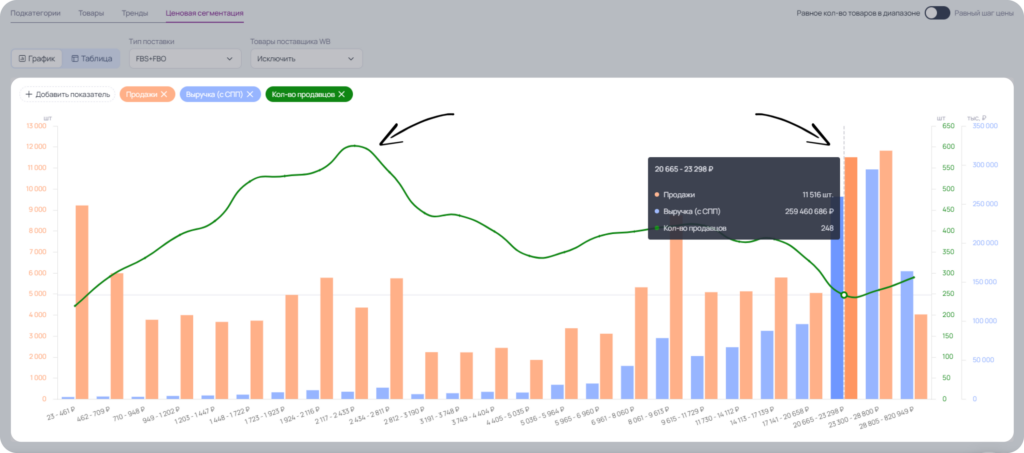Click the 350 000 right axis label
This screenshot has height=453, width=1024.
coord(985,126)
